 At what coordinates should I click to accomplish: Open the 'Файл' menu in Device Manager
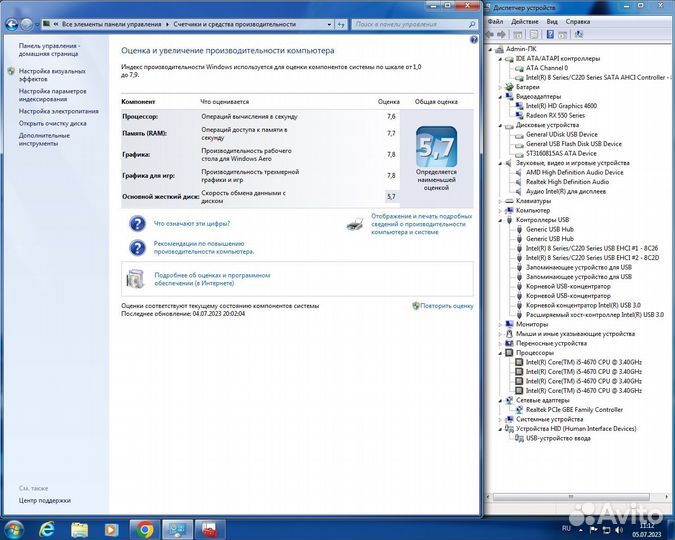coord(495,22)
